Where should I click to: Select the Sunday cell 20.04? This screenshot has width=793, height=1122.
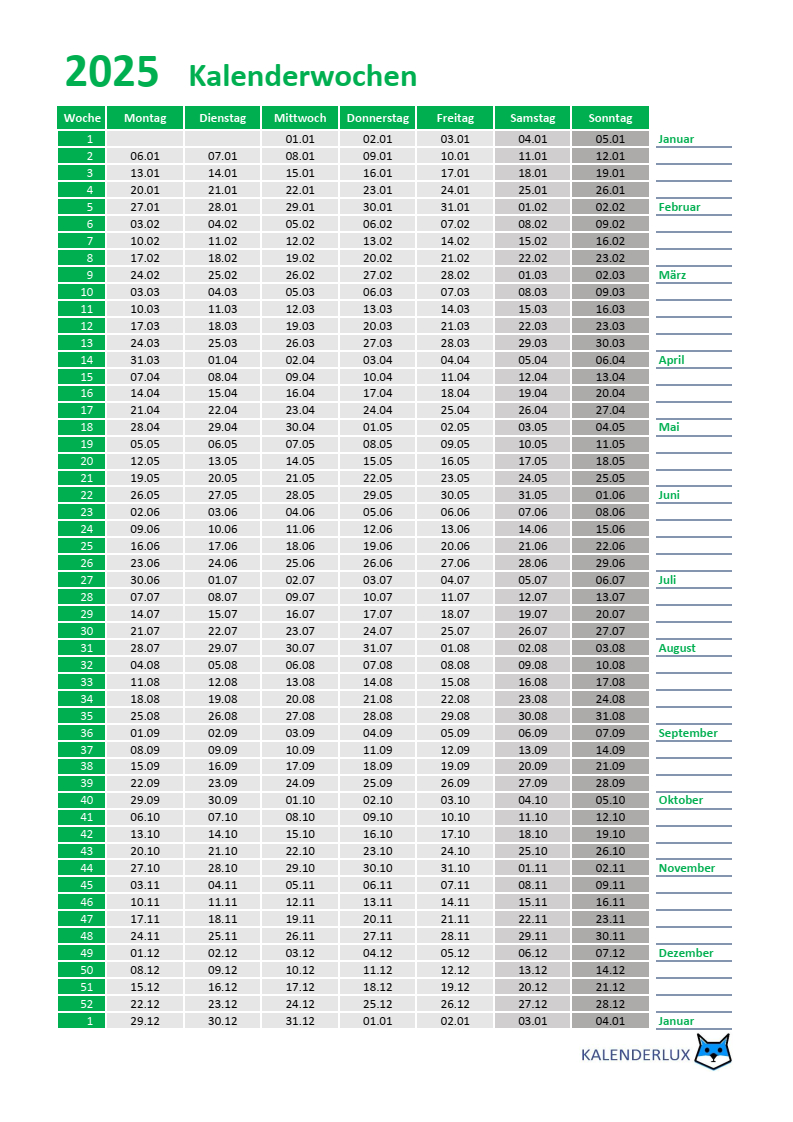(x=610, y=393)
